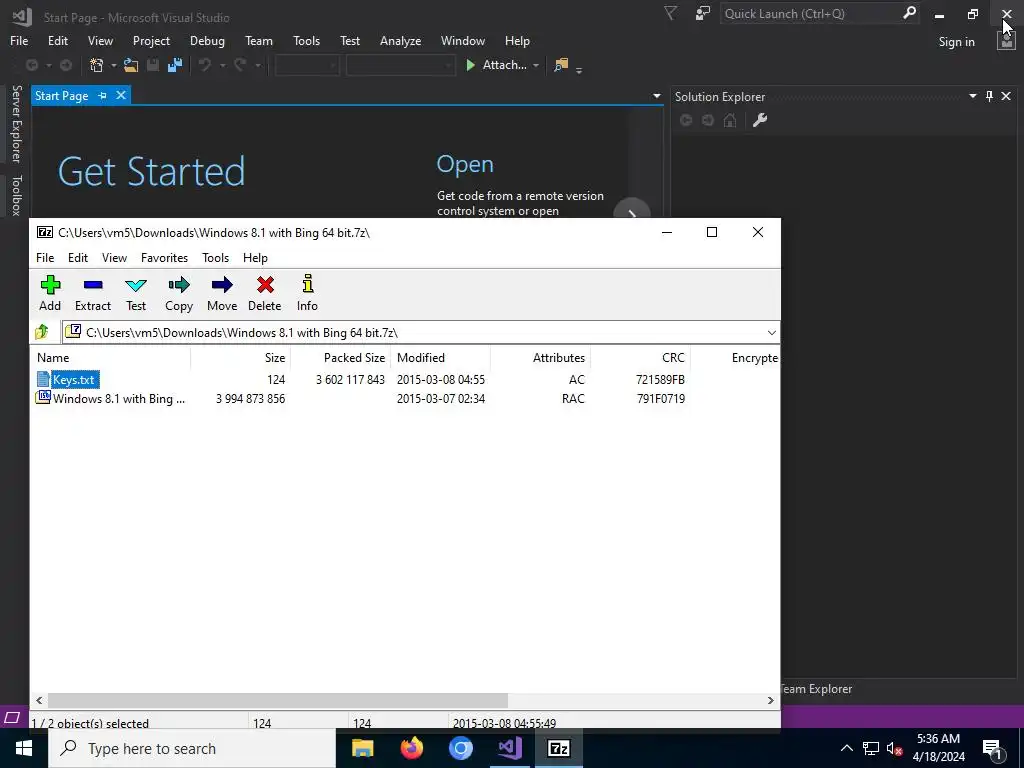Open the Toolbox side tab
The width and height of the screenshot is (1024, 768).
pyautogui.click(x=16, y=195)
